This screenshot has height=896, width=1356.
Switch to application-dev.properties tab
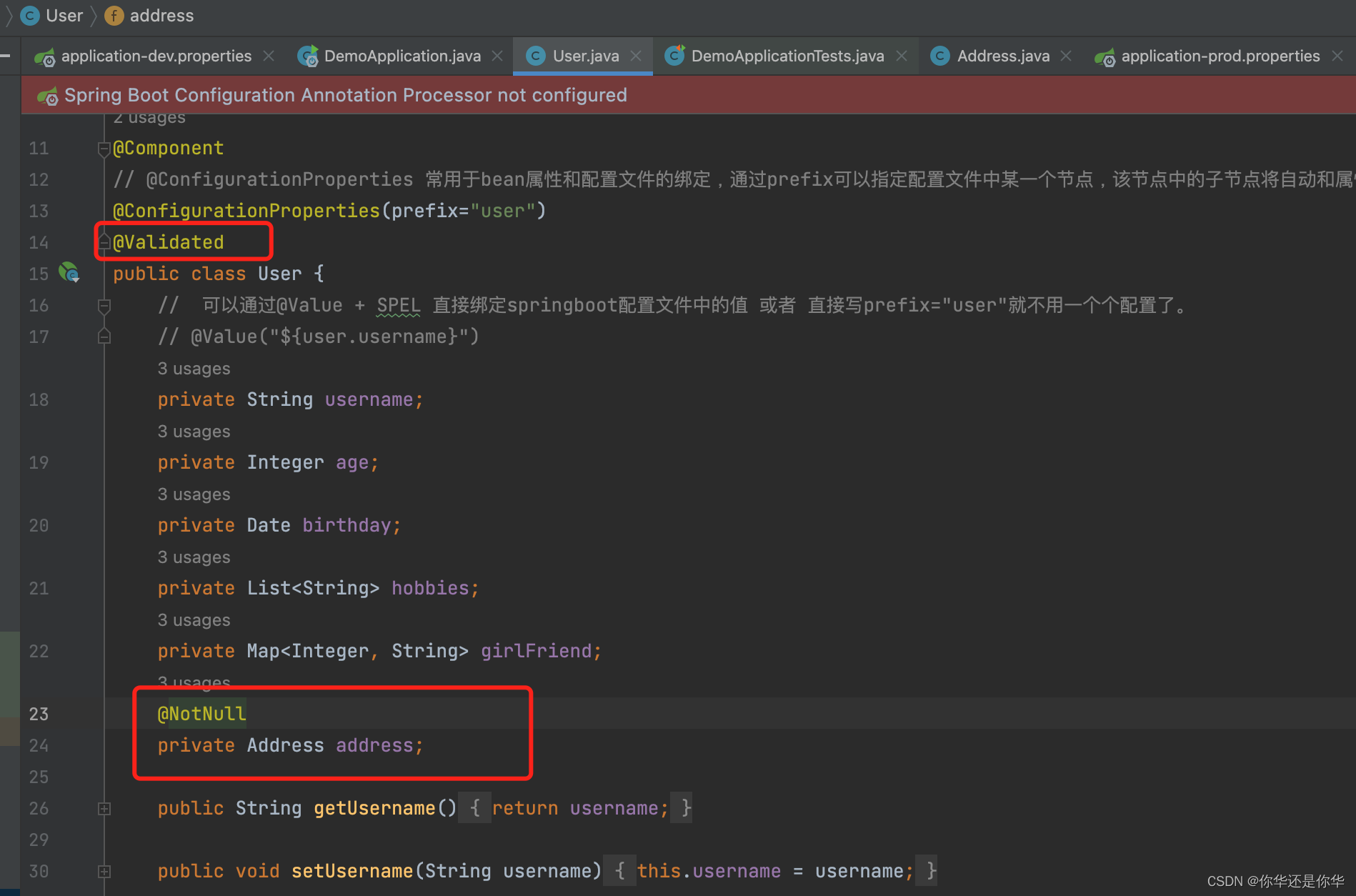pyautogui.click(x=156, y=56)
